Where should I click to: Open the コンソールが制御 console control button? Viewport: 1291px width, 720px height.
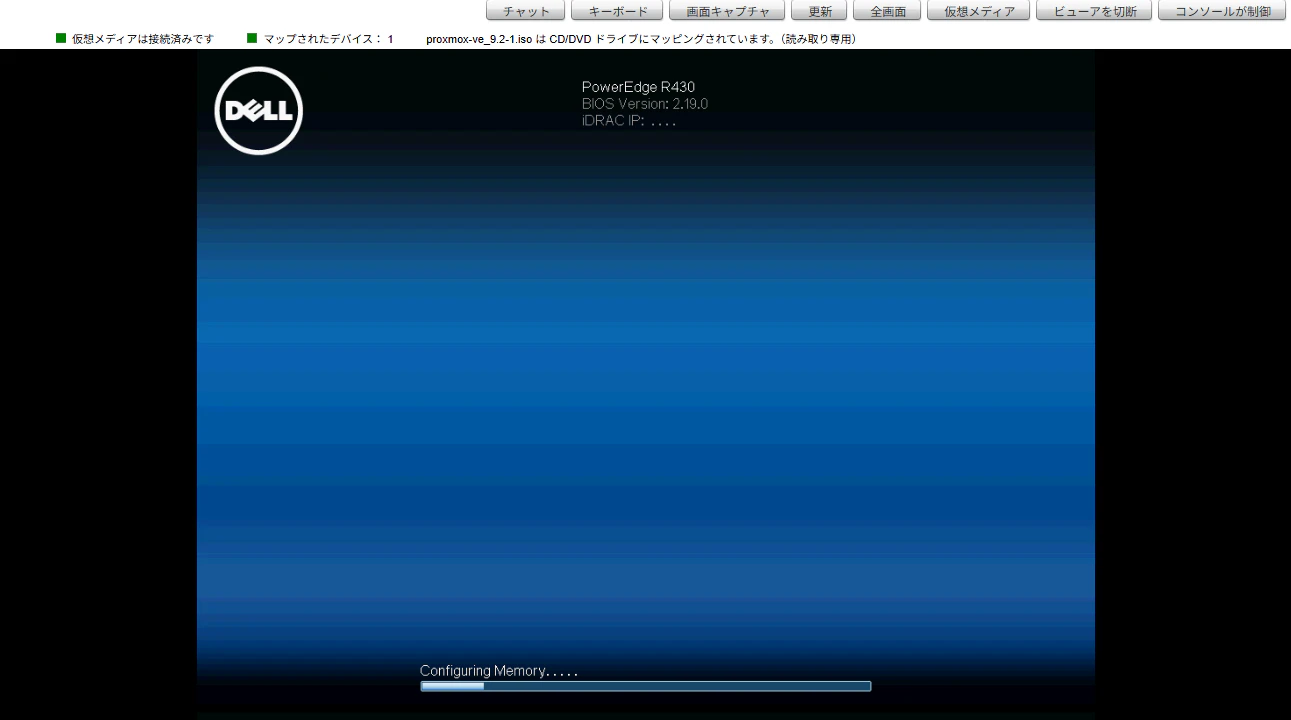(1222, 11)
